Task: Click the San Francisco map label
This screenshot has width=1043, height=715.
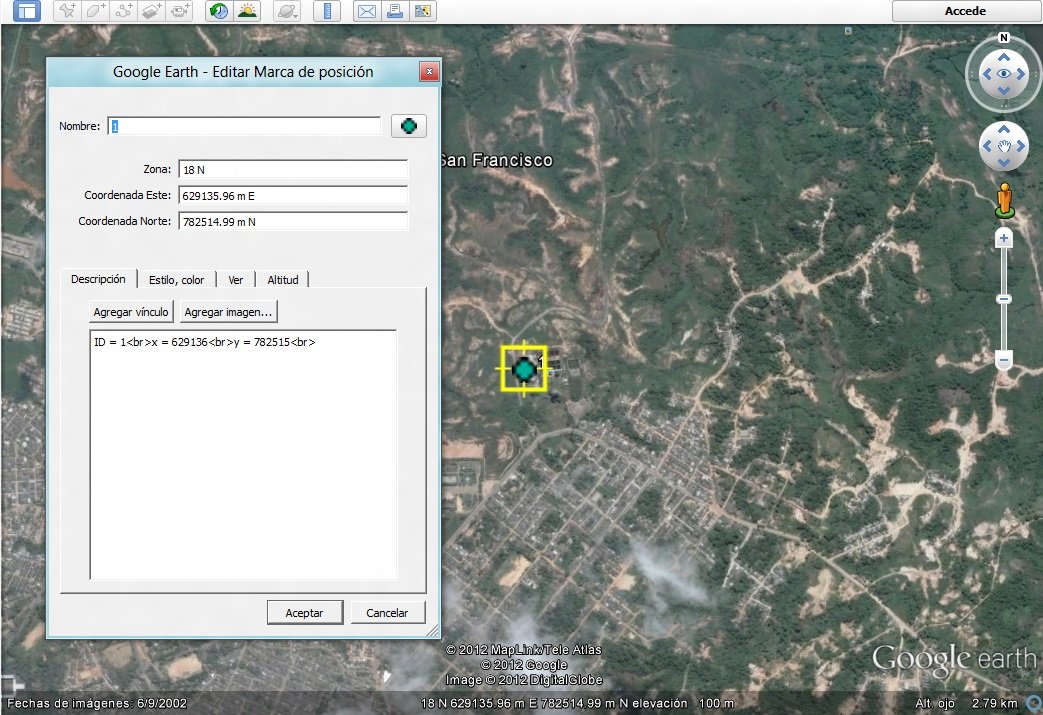Action: pyautogui.click(x=496, y=160)
